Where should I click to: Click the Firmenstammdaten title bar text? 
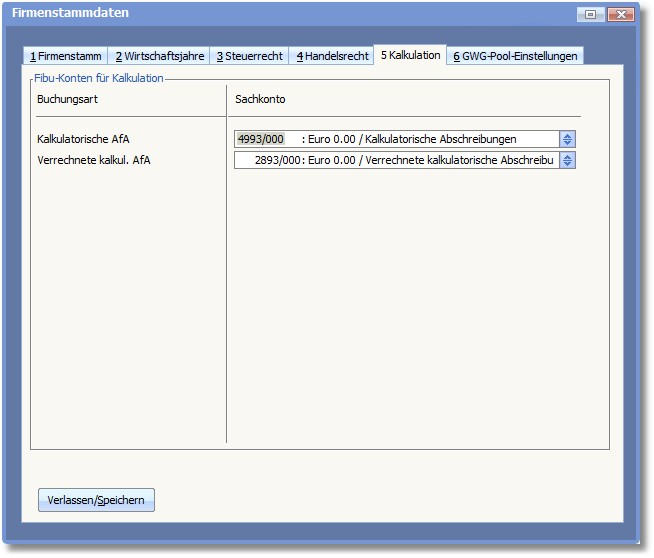point(70,13)
